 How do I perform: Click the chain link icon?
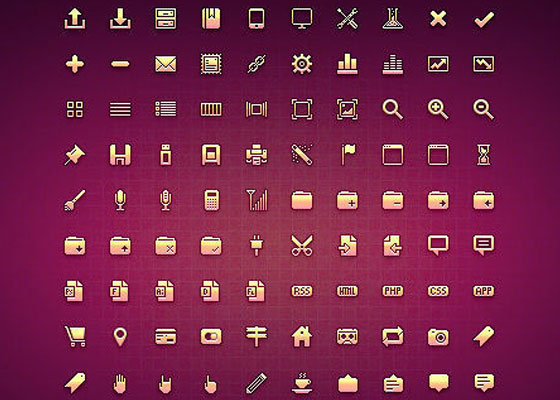click(256, 64)
